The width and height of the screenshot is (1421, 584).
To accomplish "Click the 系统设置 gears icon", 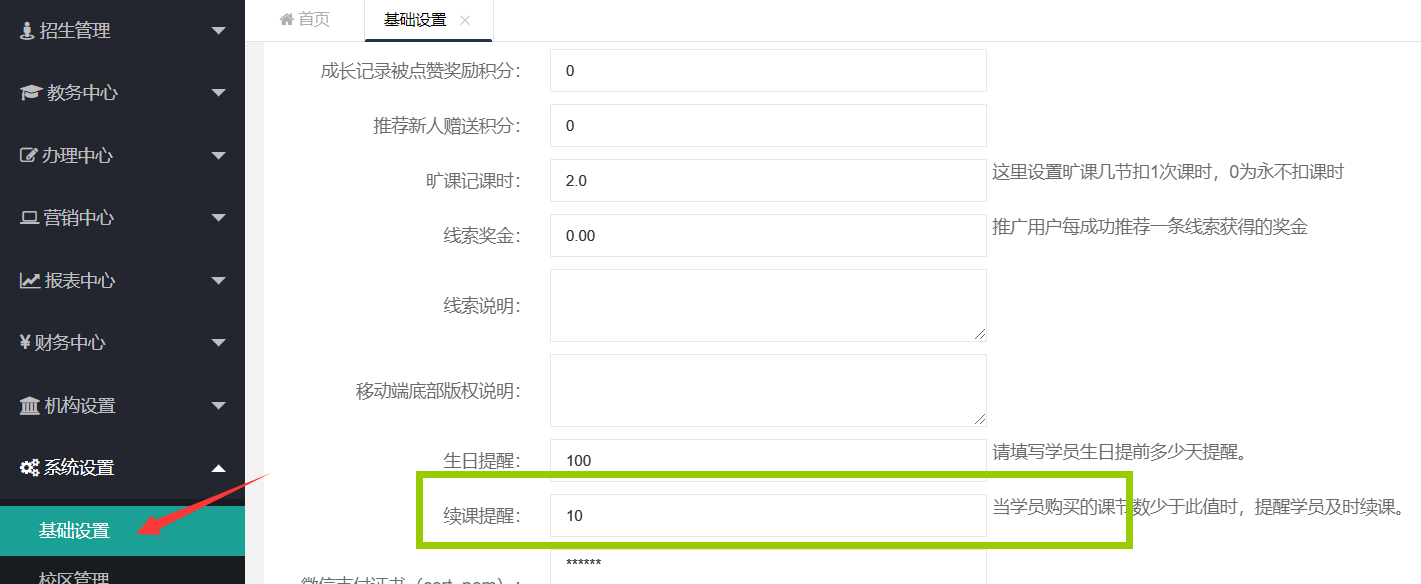I will coord(30,468).
